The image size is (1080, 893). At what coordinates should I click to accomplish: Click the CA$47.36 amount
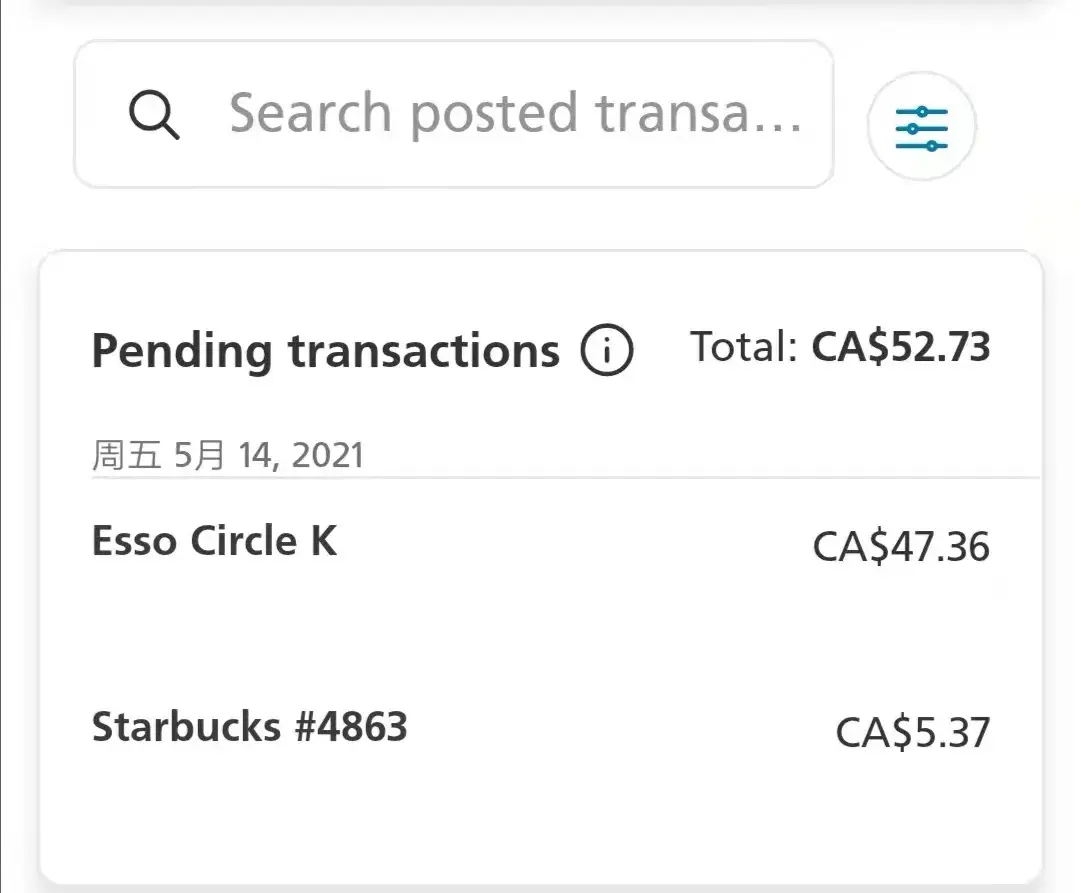pyautogui.click(x=900, y=547)
